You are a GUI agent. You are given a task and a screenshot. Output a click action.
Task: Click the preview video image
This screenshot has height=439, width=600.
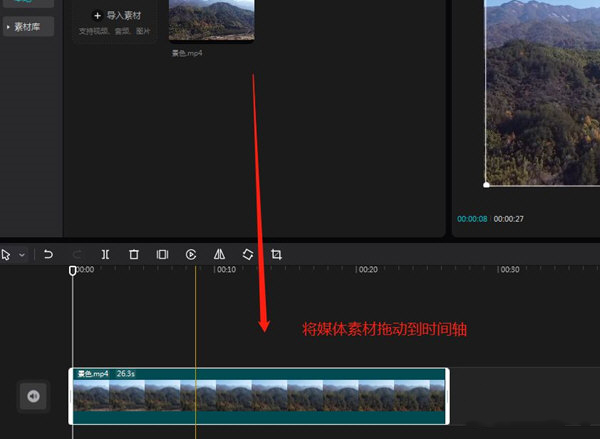click(x=542, y=90)
